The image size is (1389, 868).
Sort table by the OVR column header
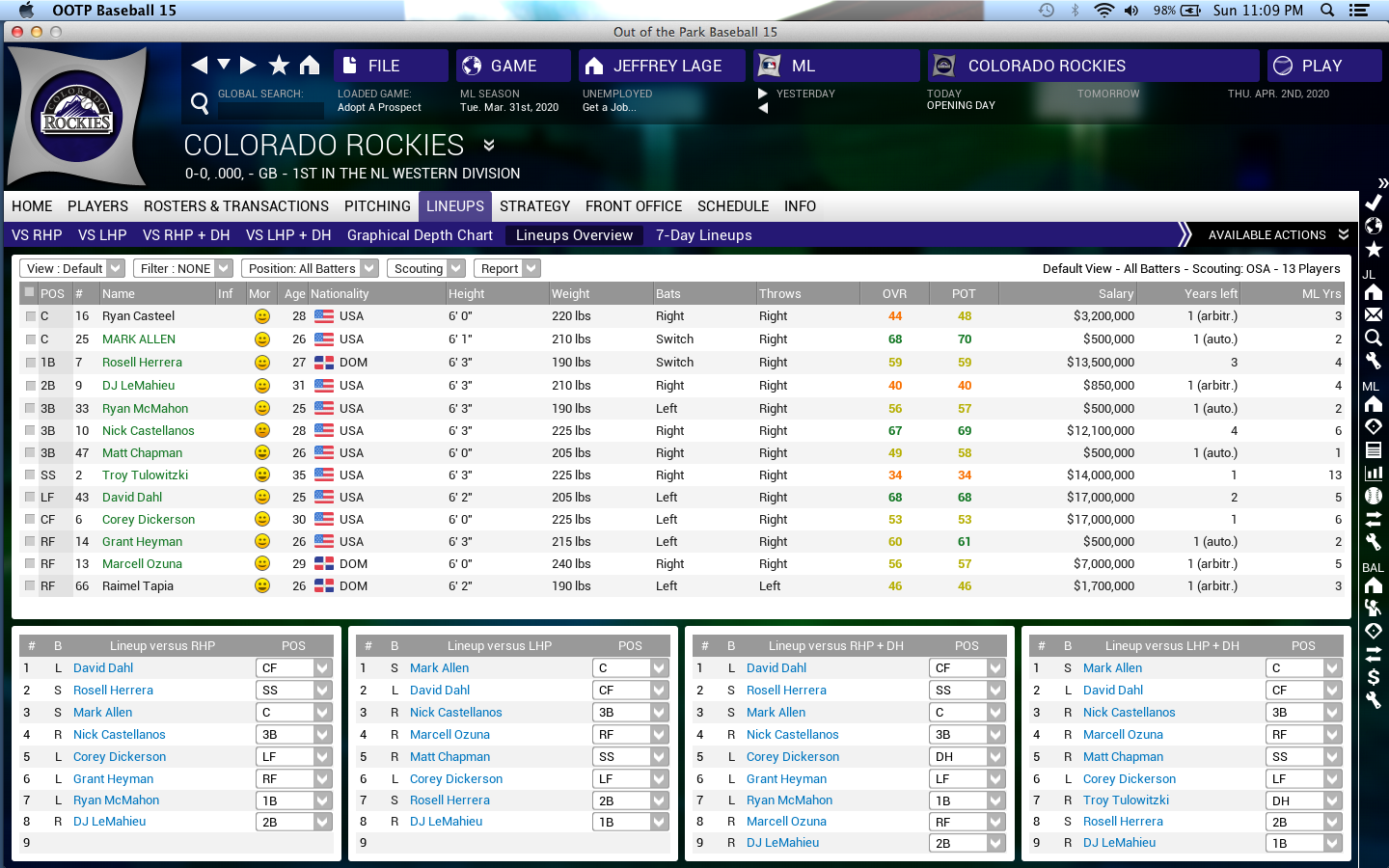(x=894, y=293)
